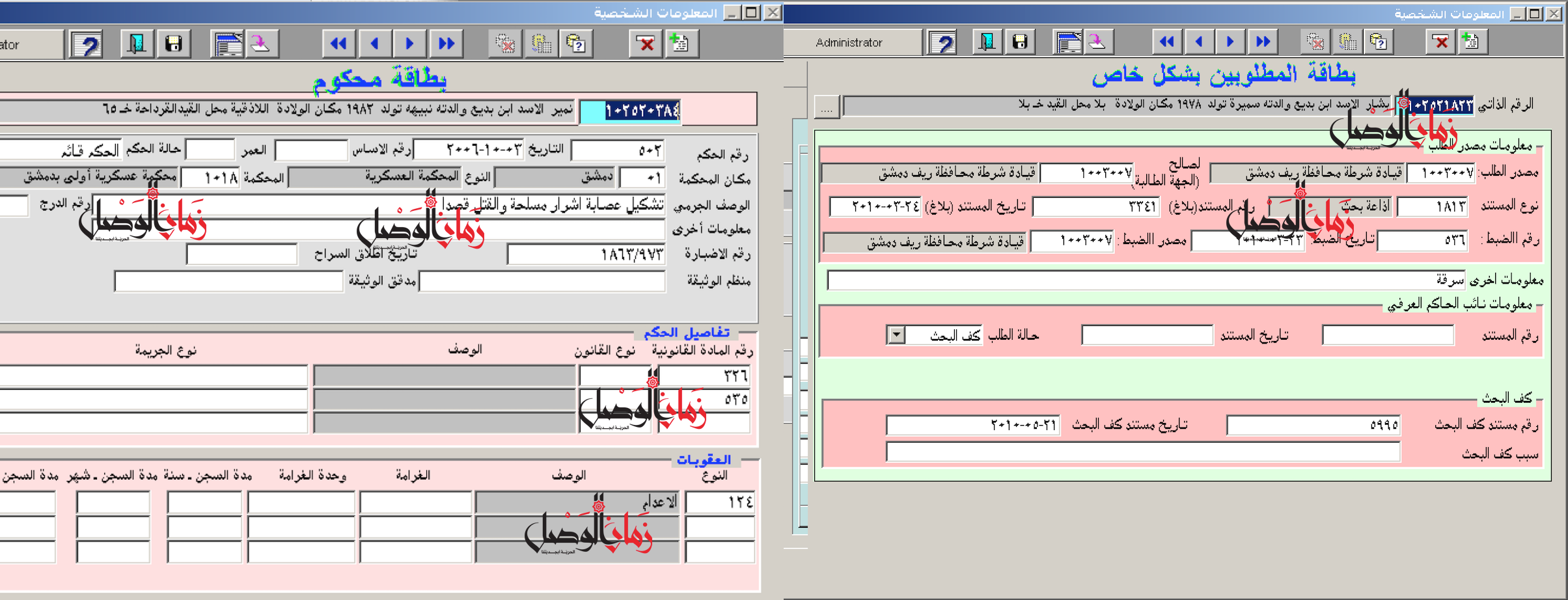Click the المحكمة code field showing ١٠١٨
The width and height of the screenshot is (1568, 600).
click(210, 177)
